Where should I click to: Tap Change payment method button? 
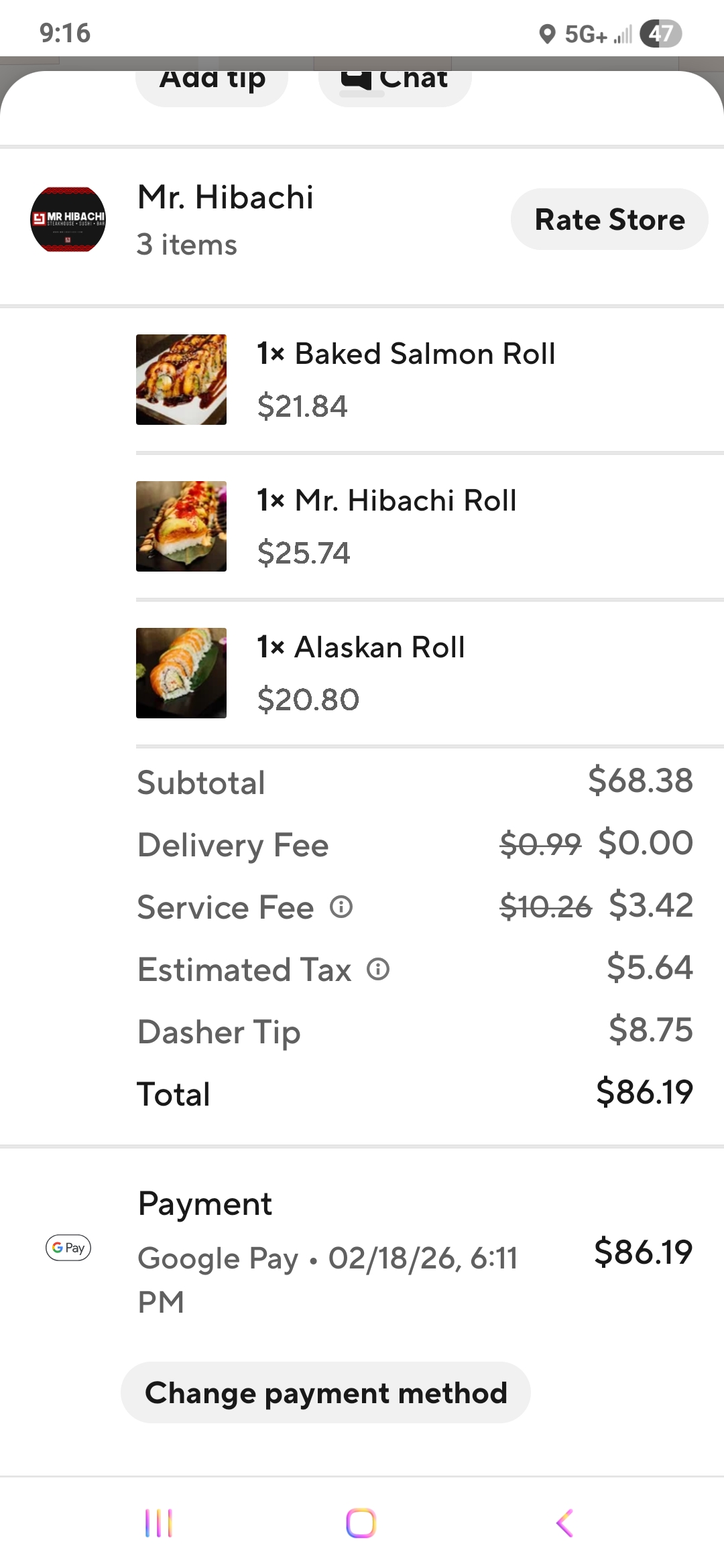pos(326,1392)
